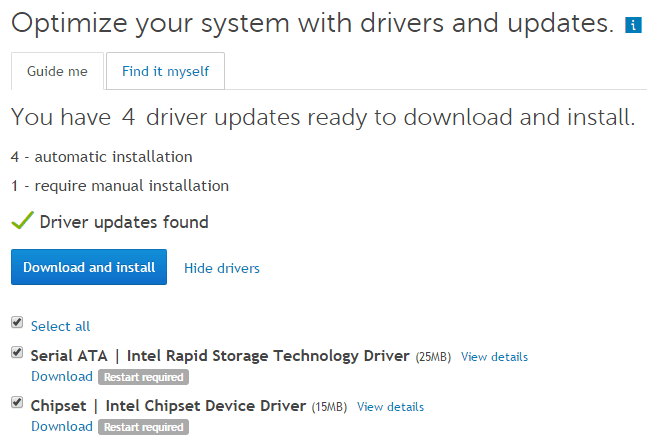This screenshot has width=647, height=440.
Task: Select the Chipset driver title text
Action: coord(168,406)
